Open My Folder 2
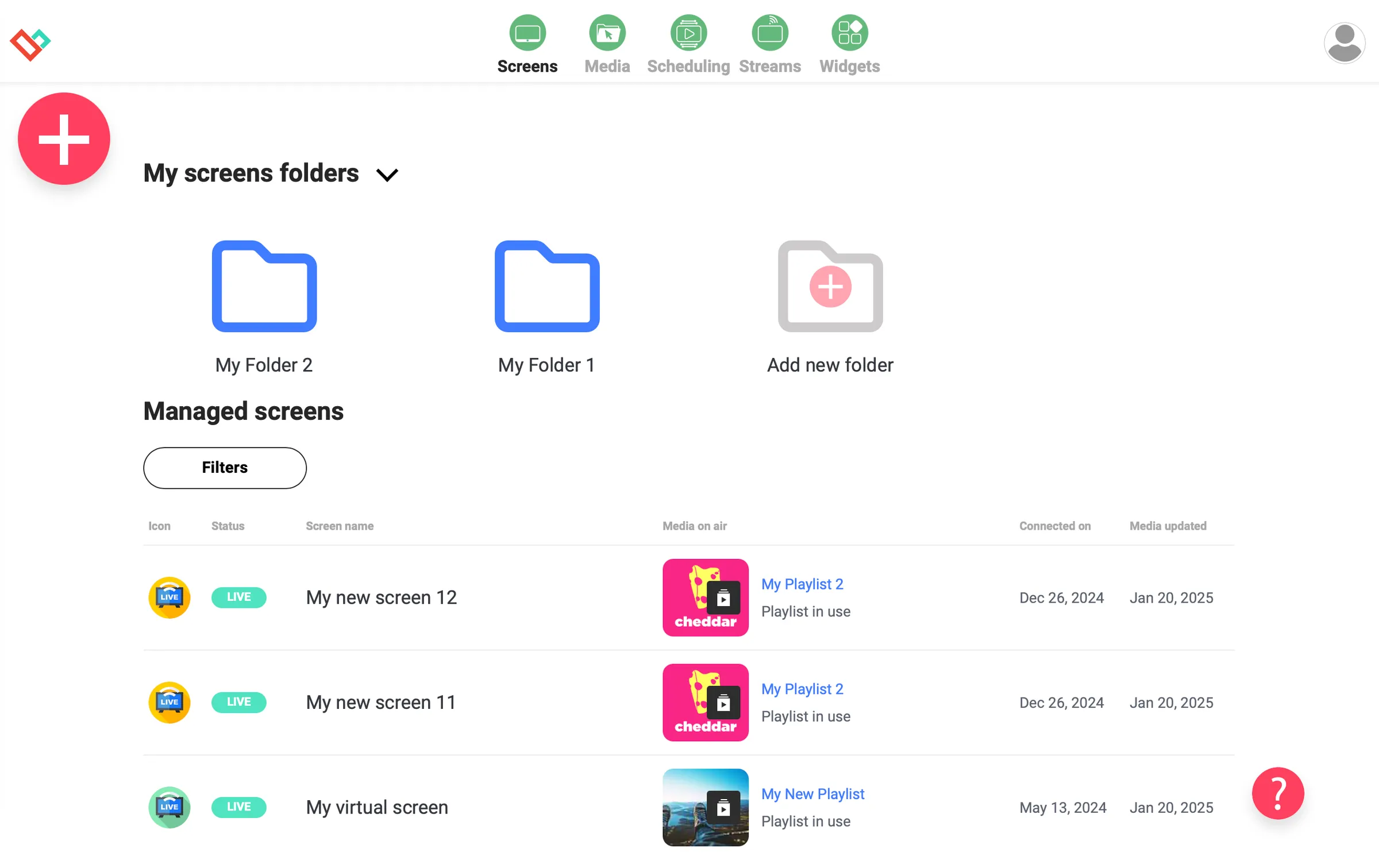The height and width of the screenshot is (868, 1379). pos(264,286)
